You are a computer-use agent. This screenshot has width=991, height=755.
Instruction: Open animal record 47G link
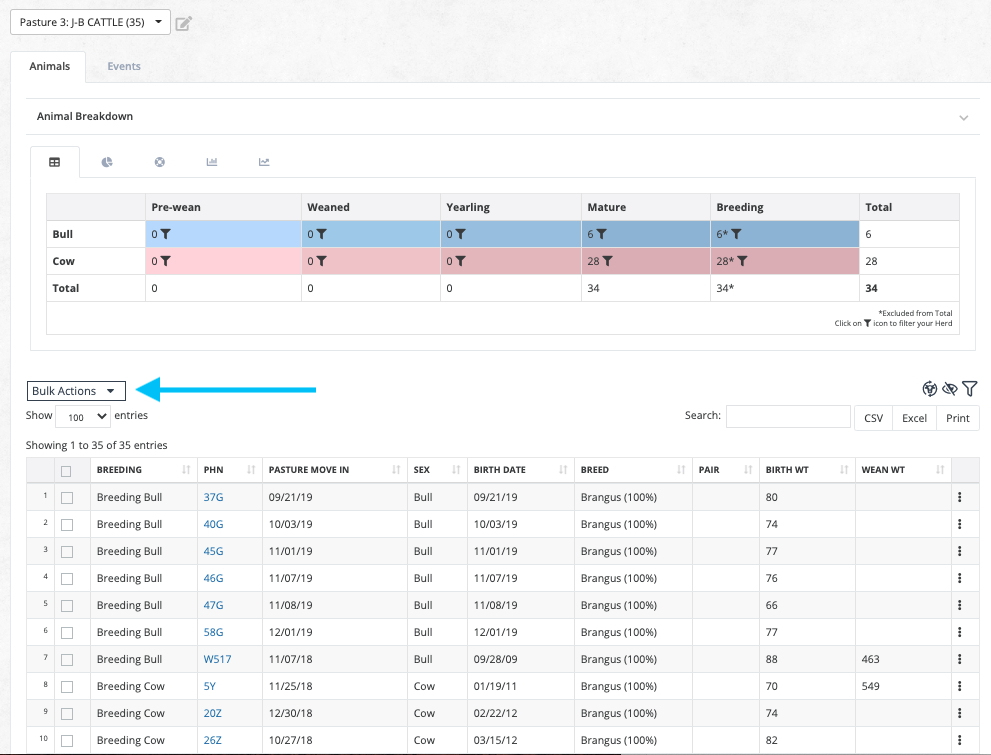pyautogui.click(x=213, y=605)
